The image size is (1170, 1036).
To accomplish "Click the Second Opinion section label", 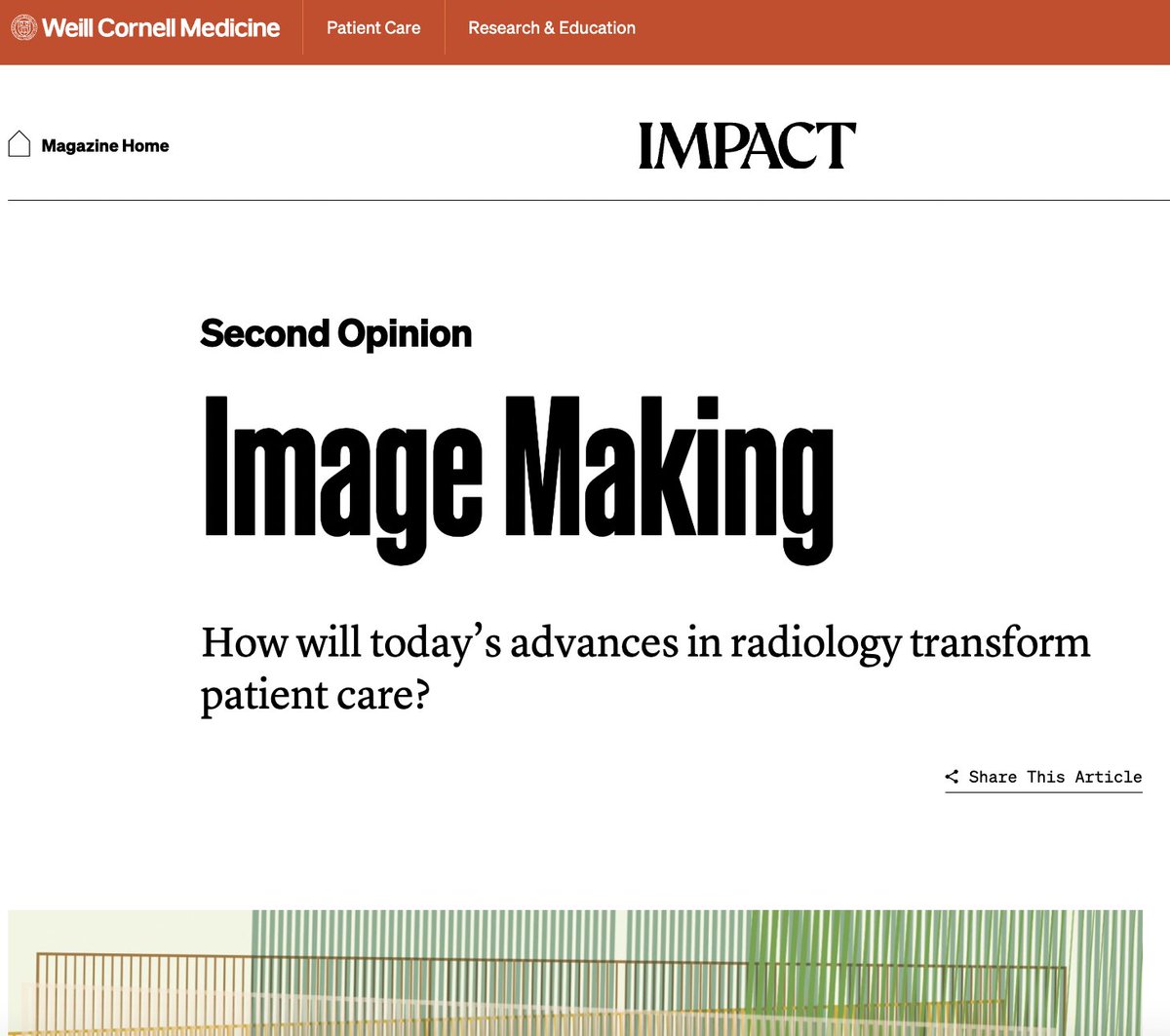I will tap(335, 332).
